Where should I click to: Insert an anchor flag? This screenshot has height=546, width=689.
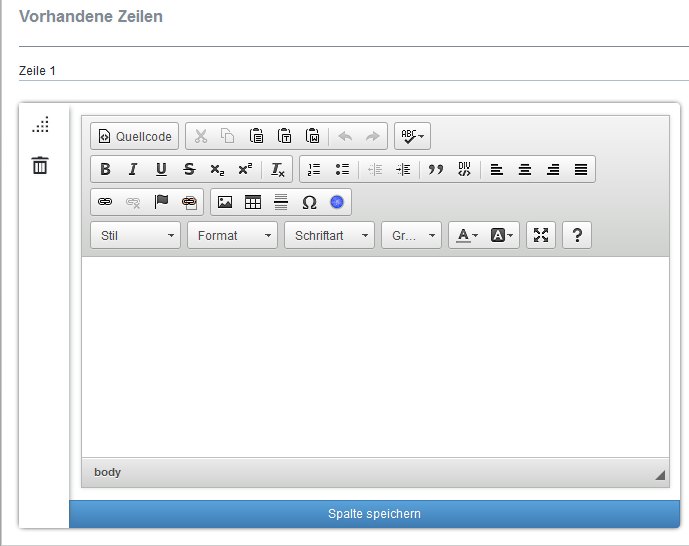[161, 202]
